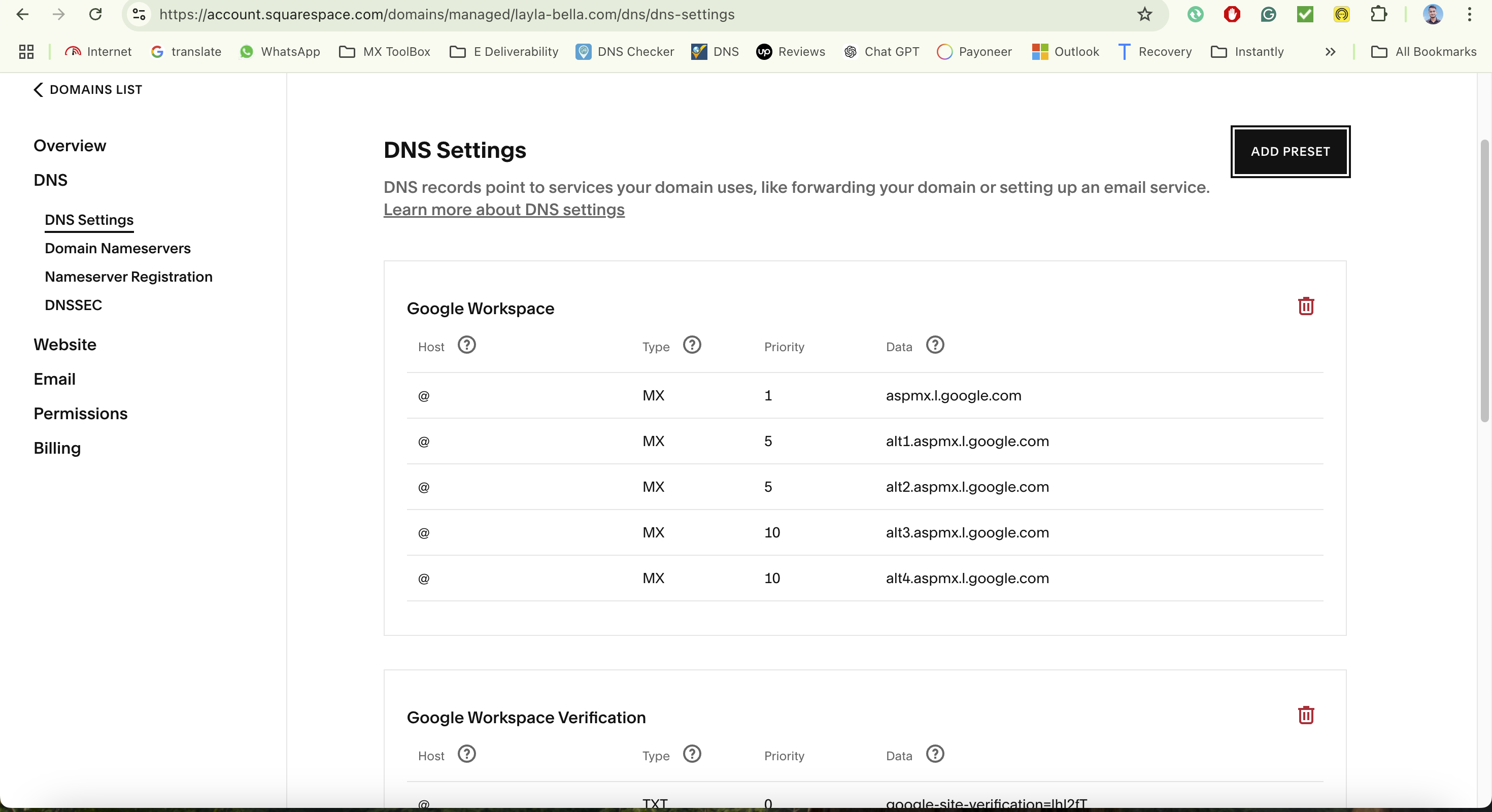Click the browser forward arrow

pos(58,15)
